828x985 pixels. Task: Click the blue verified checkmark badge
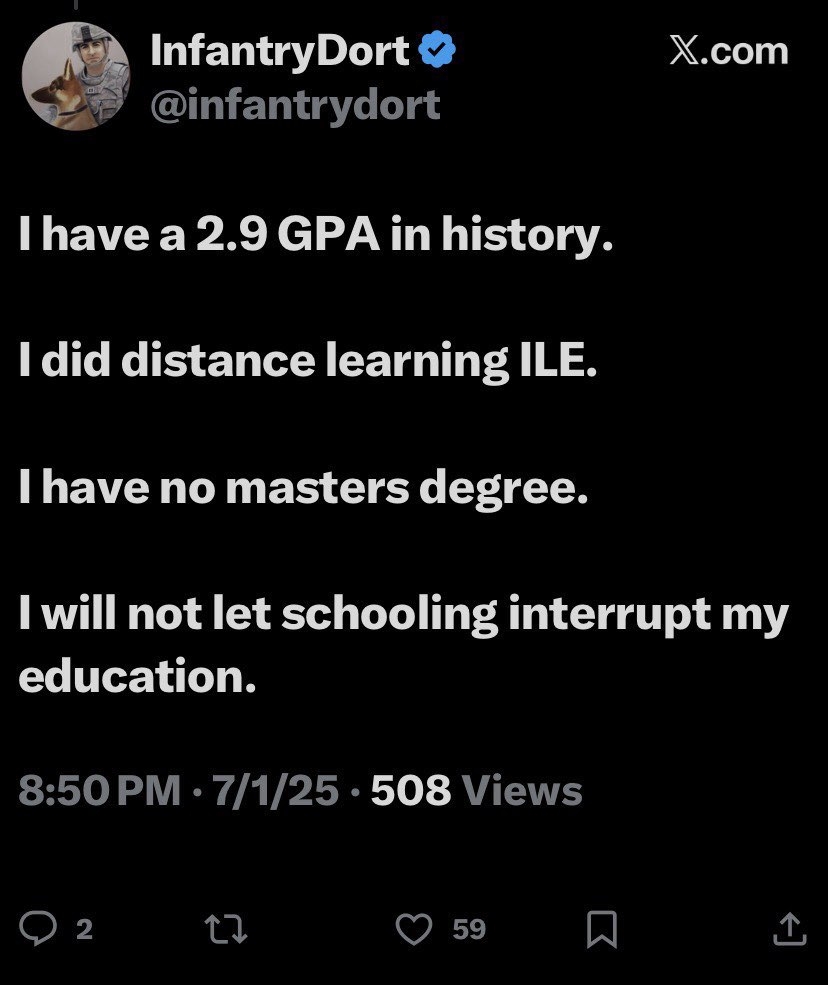tap(436, 51)
